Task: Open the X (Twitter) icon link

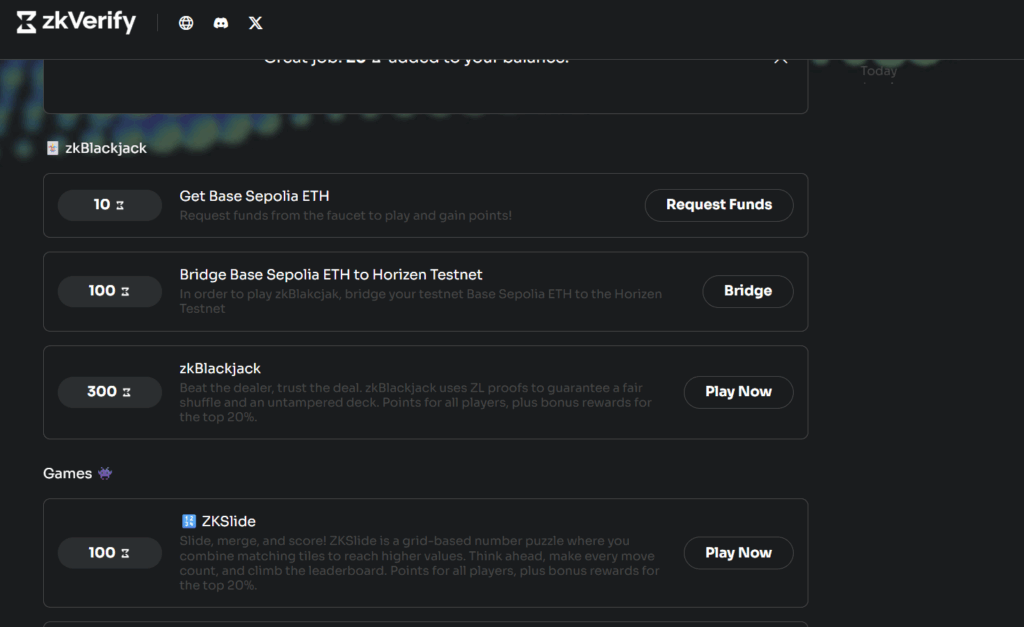Action: 256,23
